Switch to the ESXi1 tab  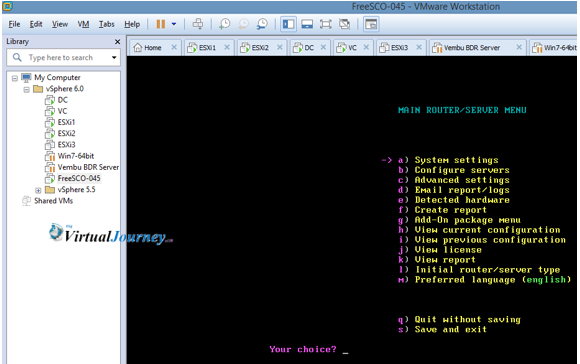(x=207, y=48)
